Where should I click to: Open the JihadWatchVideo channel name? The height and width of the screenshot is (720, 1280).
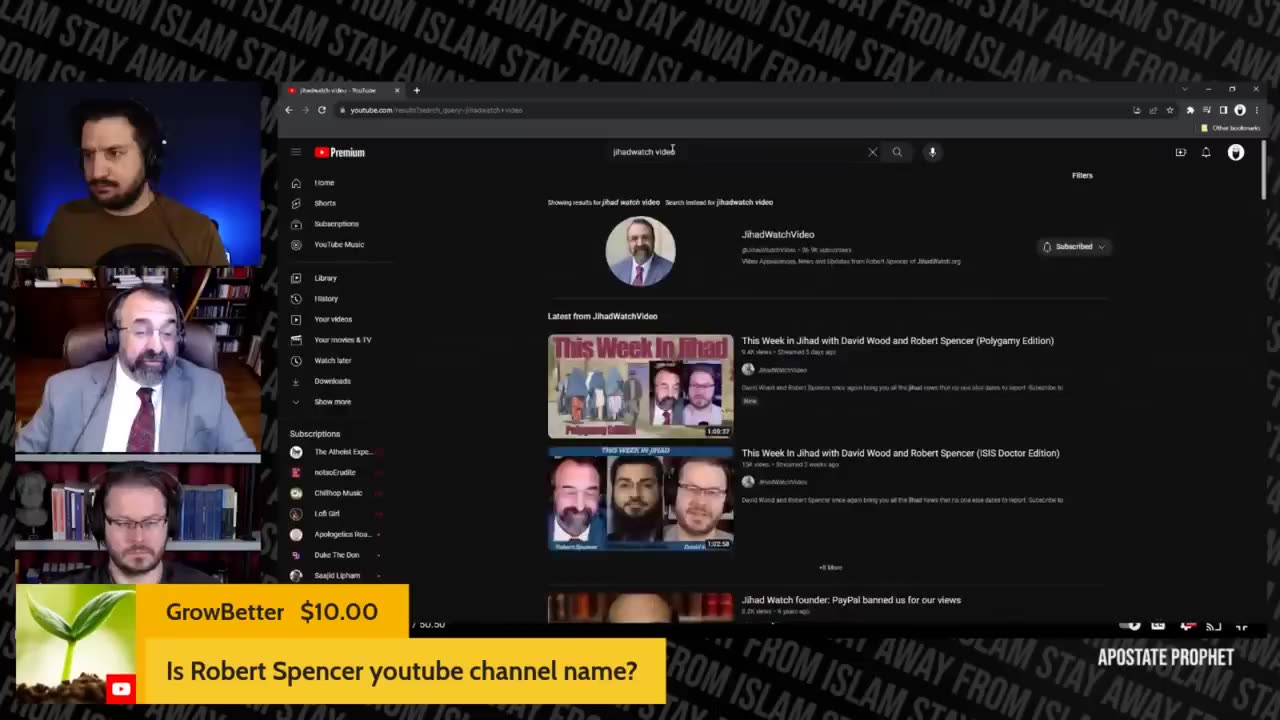[x=778, y=234]
